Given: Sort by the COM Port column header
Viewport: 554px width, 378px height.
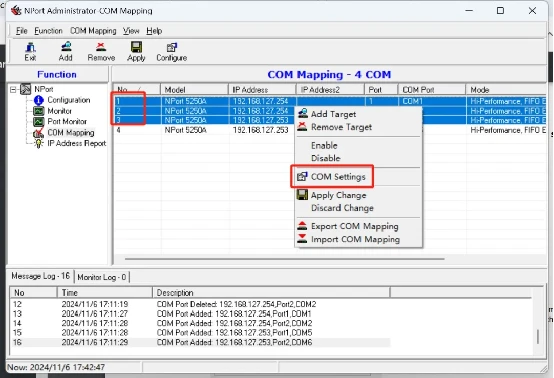Looking at the screenshot, I should (432, 90).
